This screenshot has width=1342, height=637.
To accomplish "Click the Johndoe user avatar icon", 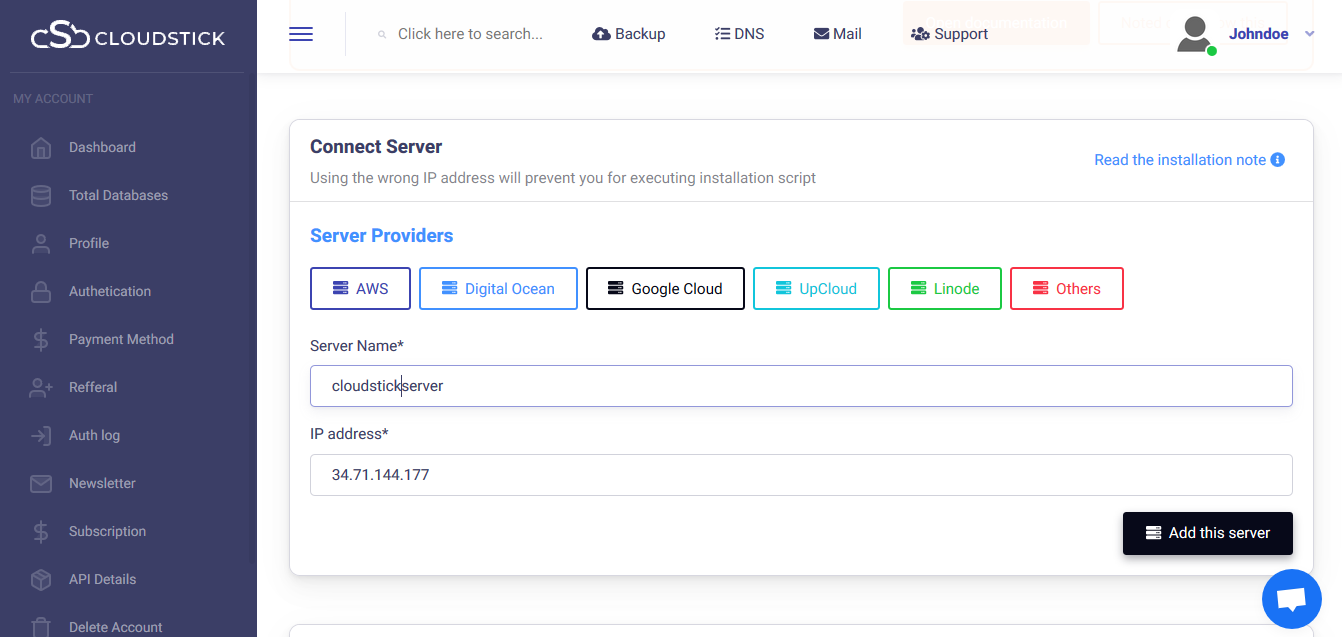I will (1194, 34).
